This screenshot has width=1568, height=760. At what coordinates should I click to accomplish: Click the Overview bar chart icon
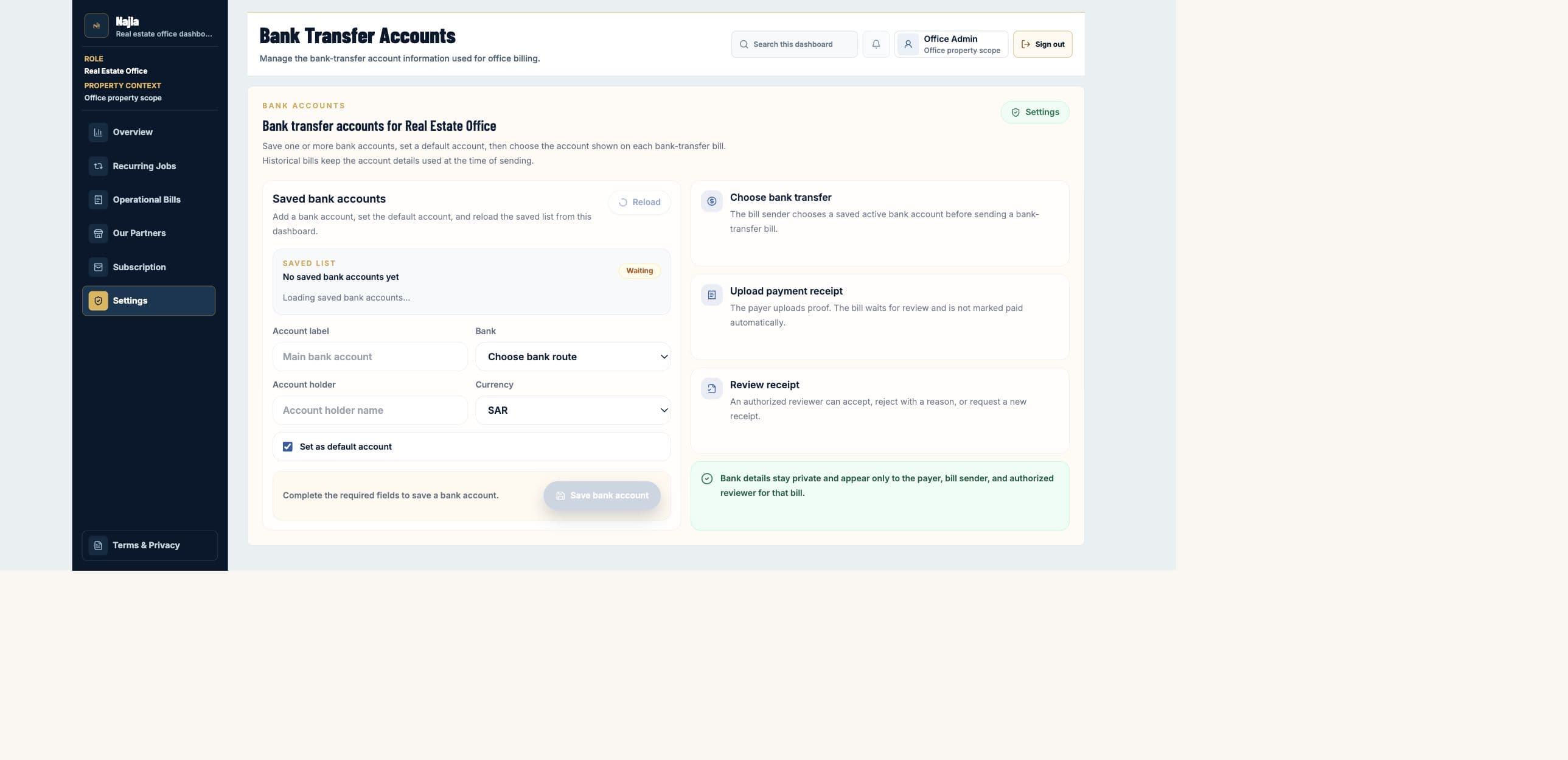pos(98,132)
